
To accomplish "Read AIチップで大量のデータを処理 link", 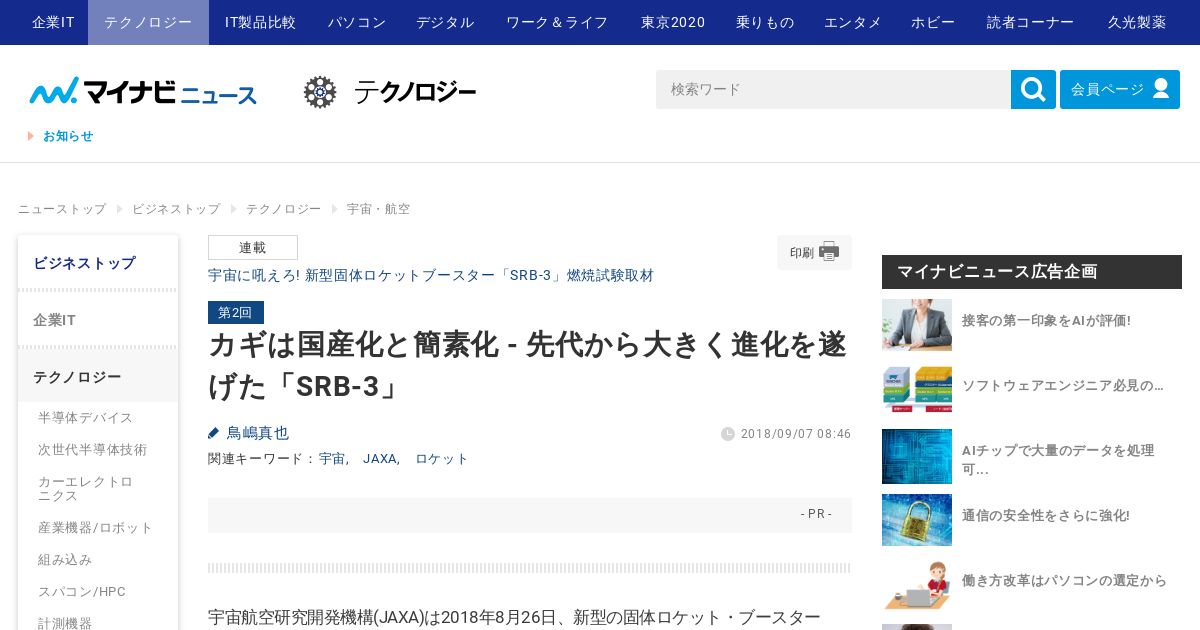I will click(1058, 459).
